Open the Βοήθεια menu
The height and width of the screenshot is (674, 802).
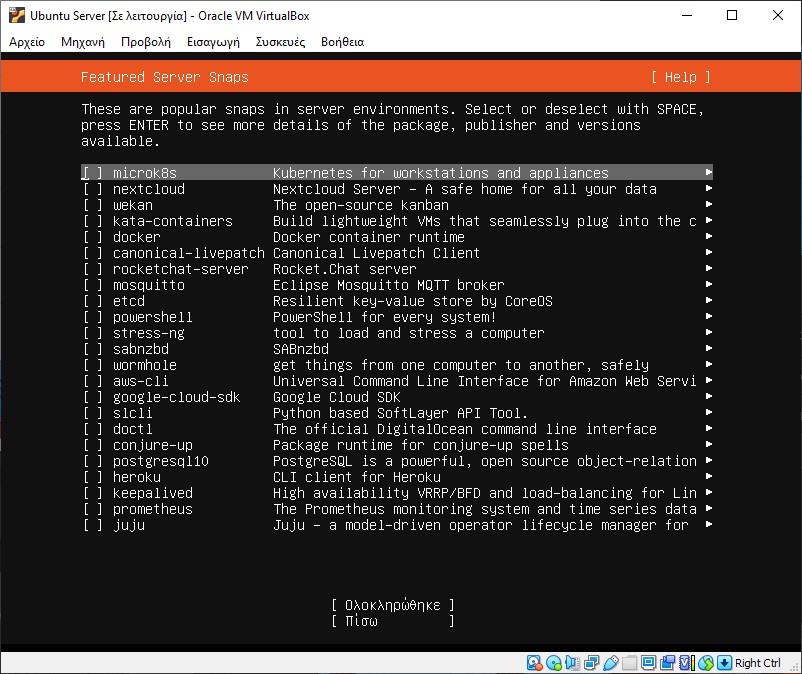343,42
